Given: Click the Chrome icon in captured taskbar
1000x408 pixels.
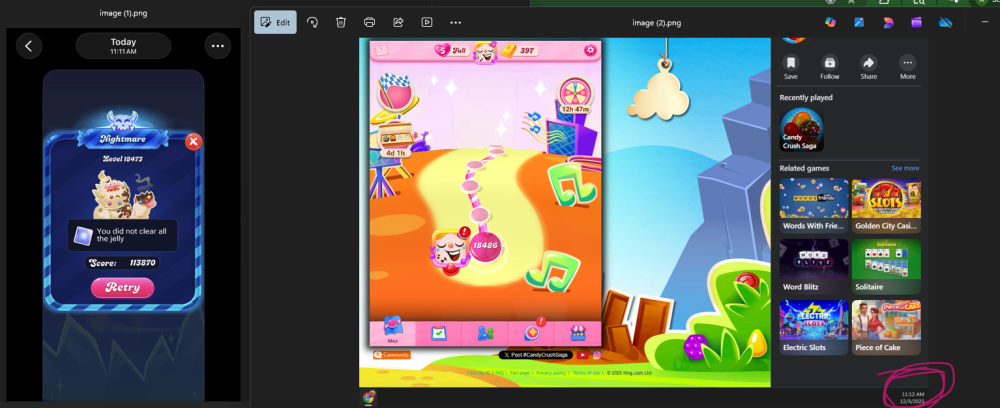Looking at the screenshot, I should tap(368, 398).
